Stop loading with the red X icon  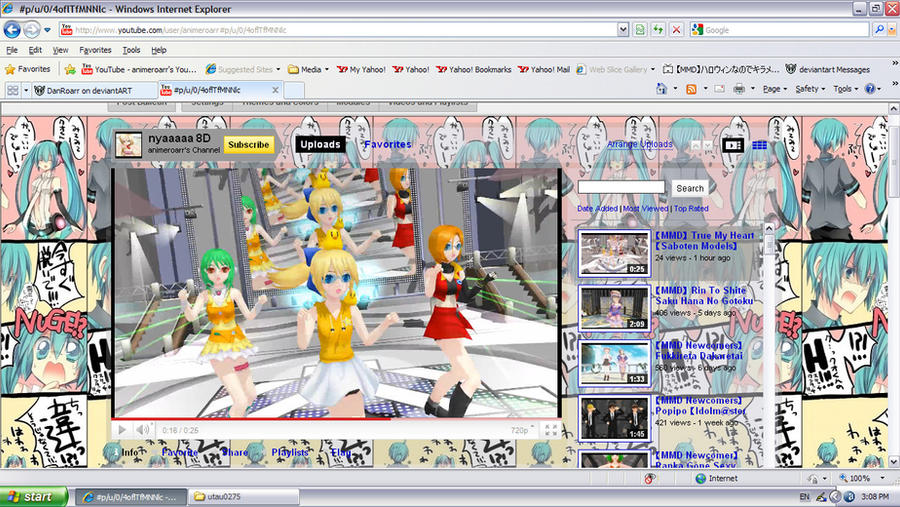pyautogui.click(x=677, y=30)
